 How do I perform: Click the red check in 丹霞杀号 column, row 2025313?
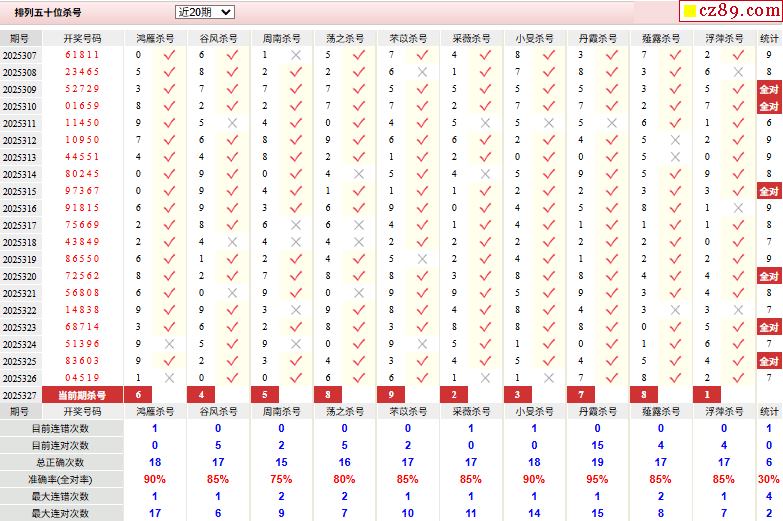point(612,157)
